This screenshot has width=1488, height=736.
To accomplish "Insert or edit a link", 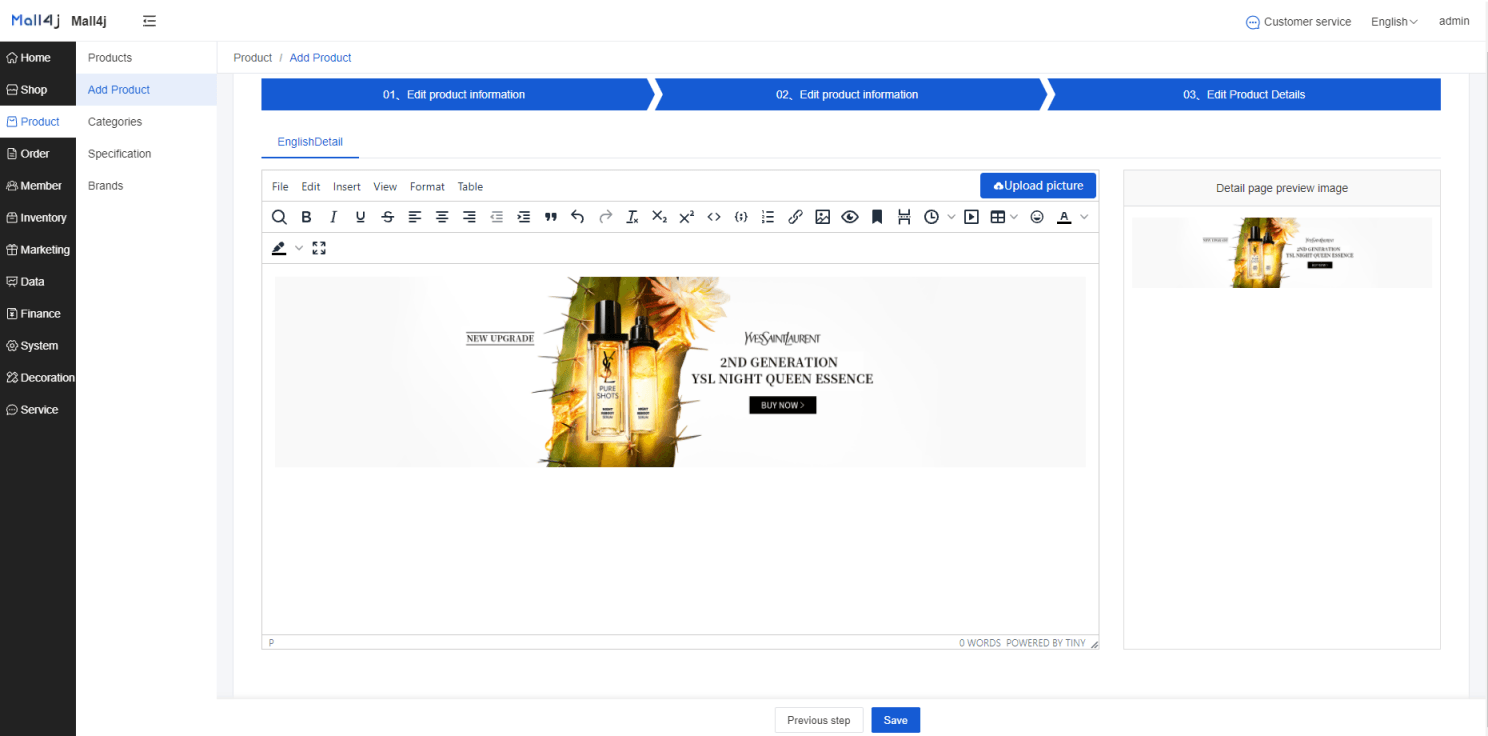I will pyautogui.click(x=795, y=217).
